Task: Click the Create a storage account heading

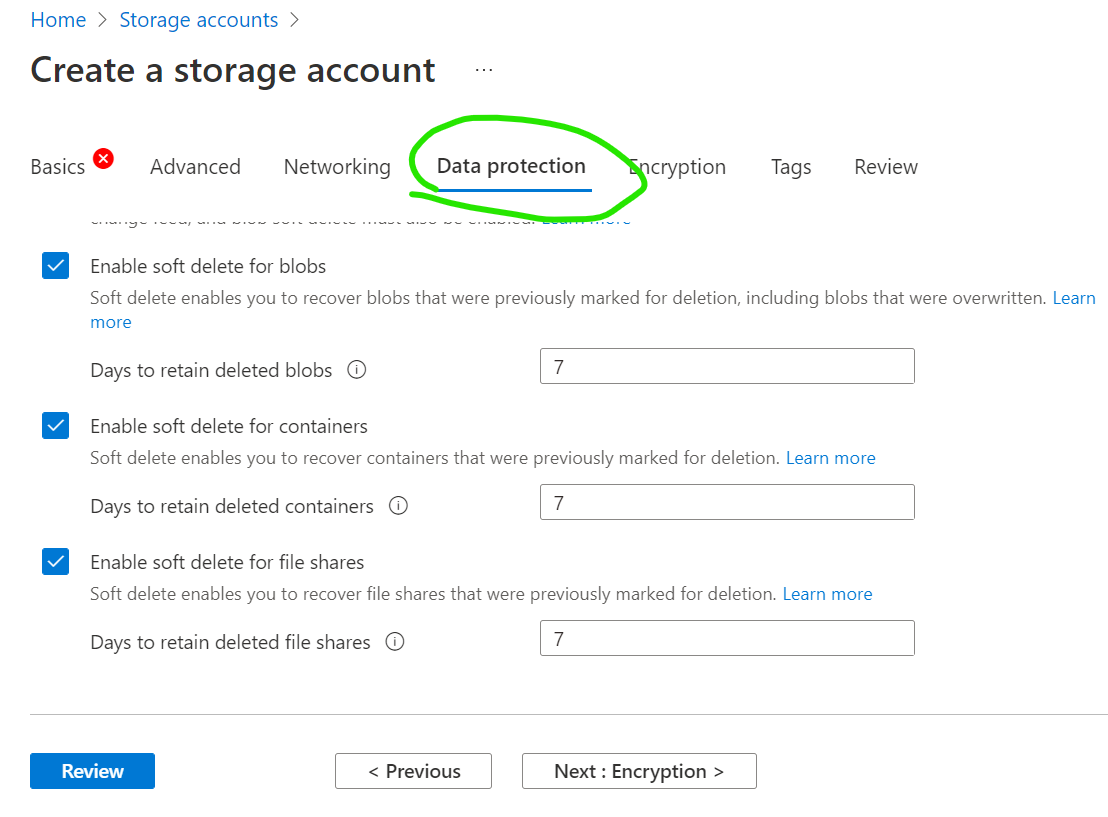Action: click(233, 70)
